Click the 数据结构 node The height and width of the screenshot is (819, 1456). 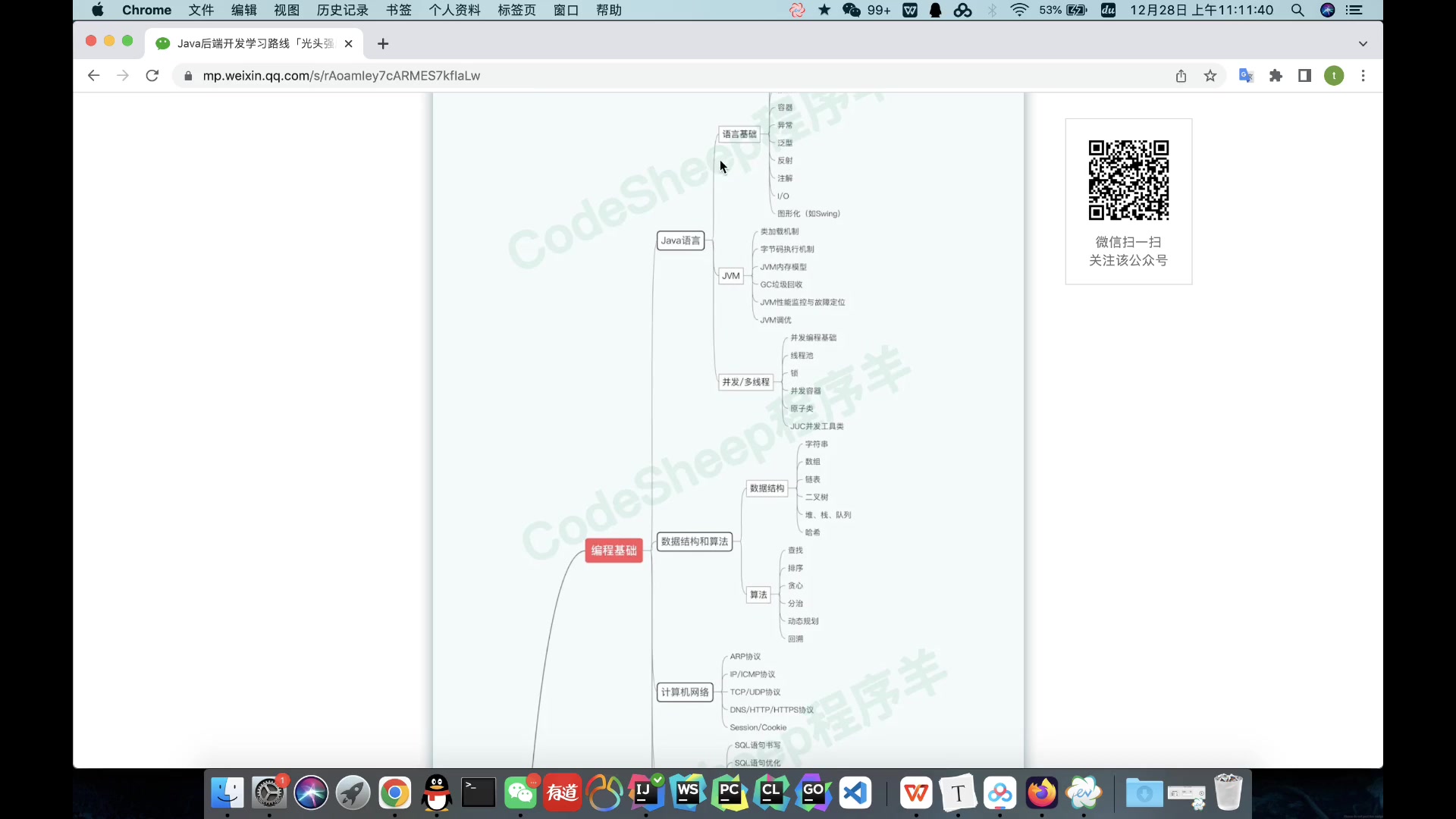click(x=767, y=488)
